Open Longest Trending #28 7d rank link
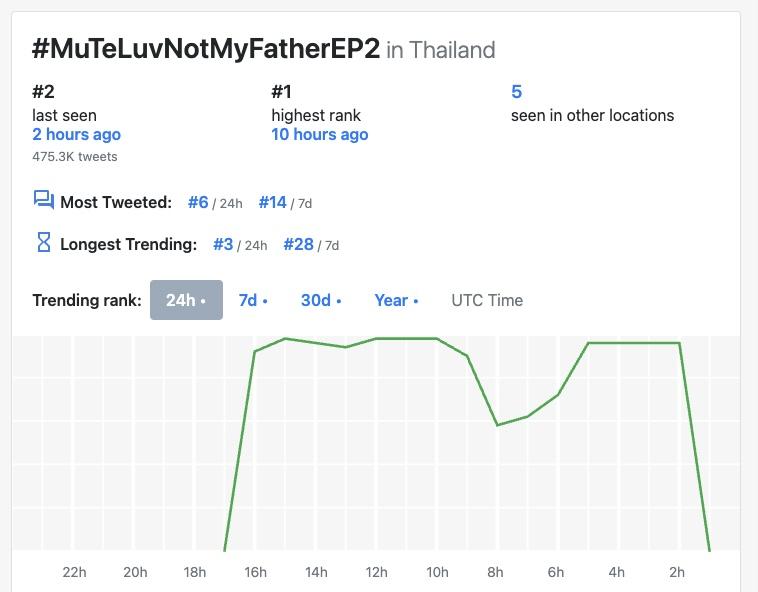The image size is (758, 592). click(299, 244)
